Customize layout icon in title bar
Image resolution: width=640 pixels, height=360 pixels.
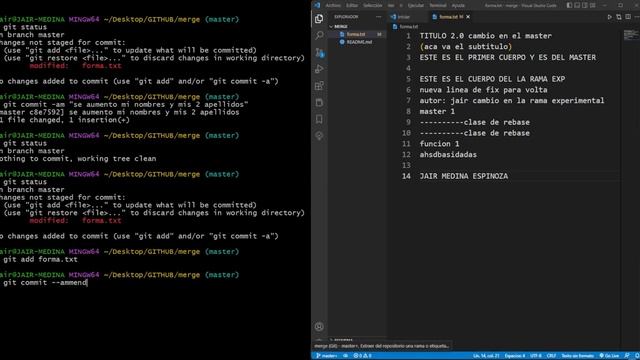click(593, 5)
